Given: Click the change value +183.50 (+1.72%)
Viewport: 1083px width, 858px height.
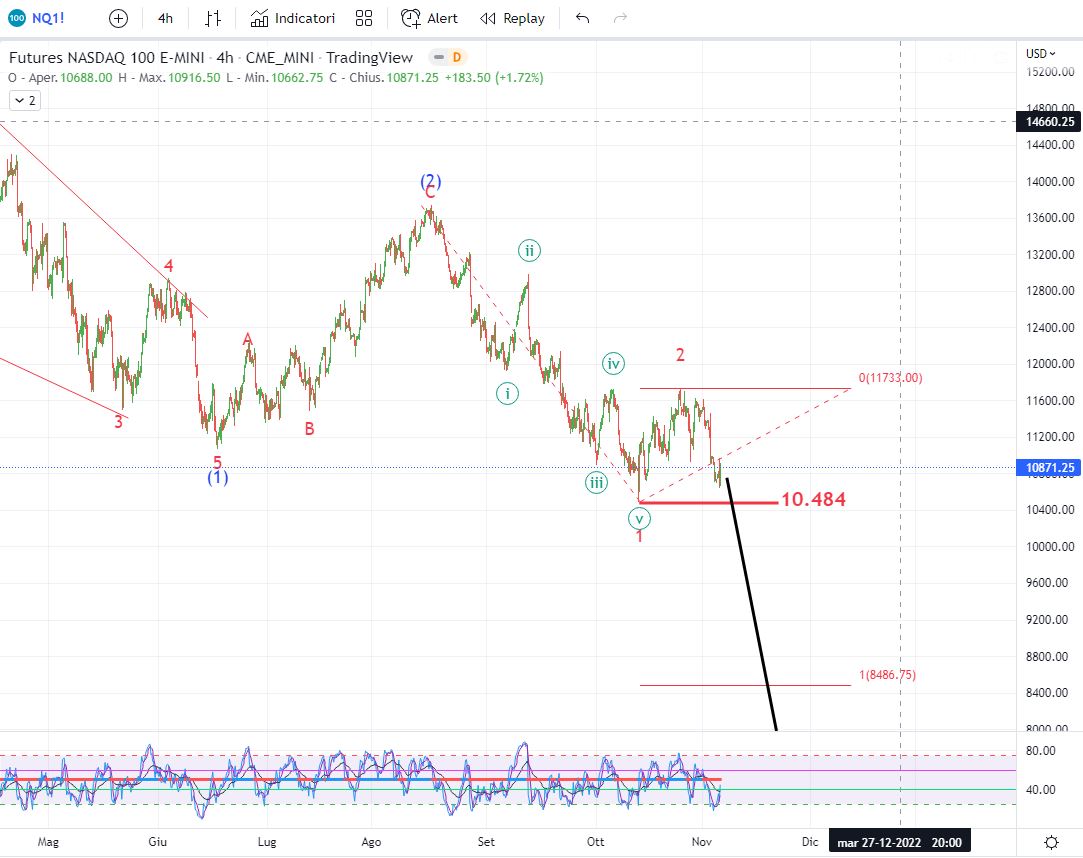Looking at the screenshot, I should 494,77.
